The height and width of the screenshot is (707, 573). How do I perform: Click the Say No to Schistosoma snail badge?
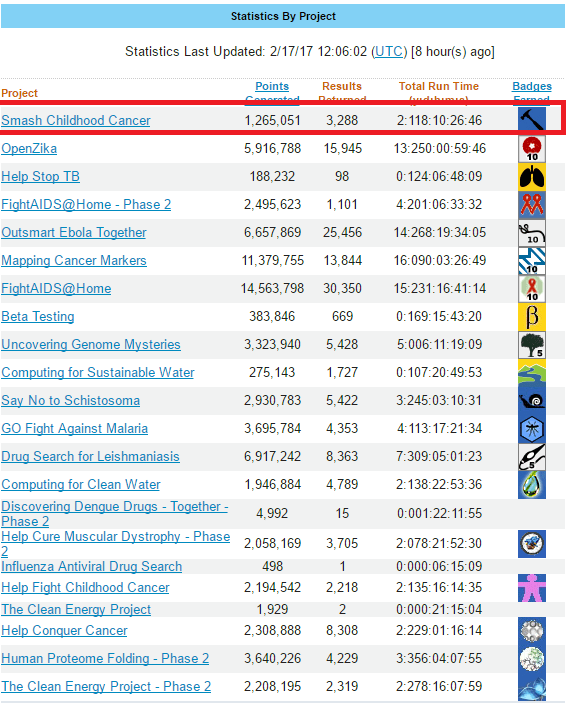coord(532,400)
